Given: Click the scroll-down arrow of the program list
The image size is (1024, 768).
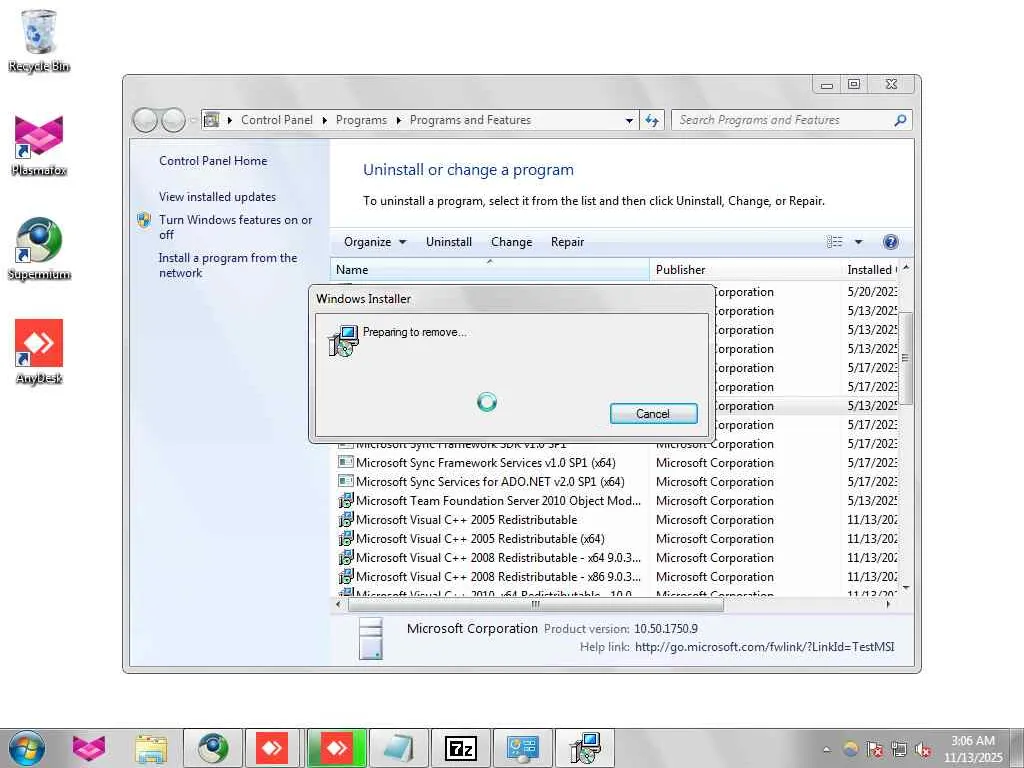Looking at the screenshot, I should pos(905,588).
